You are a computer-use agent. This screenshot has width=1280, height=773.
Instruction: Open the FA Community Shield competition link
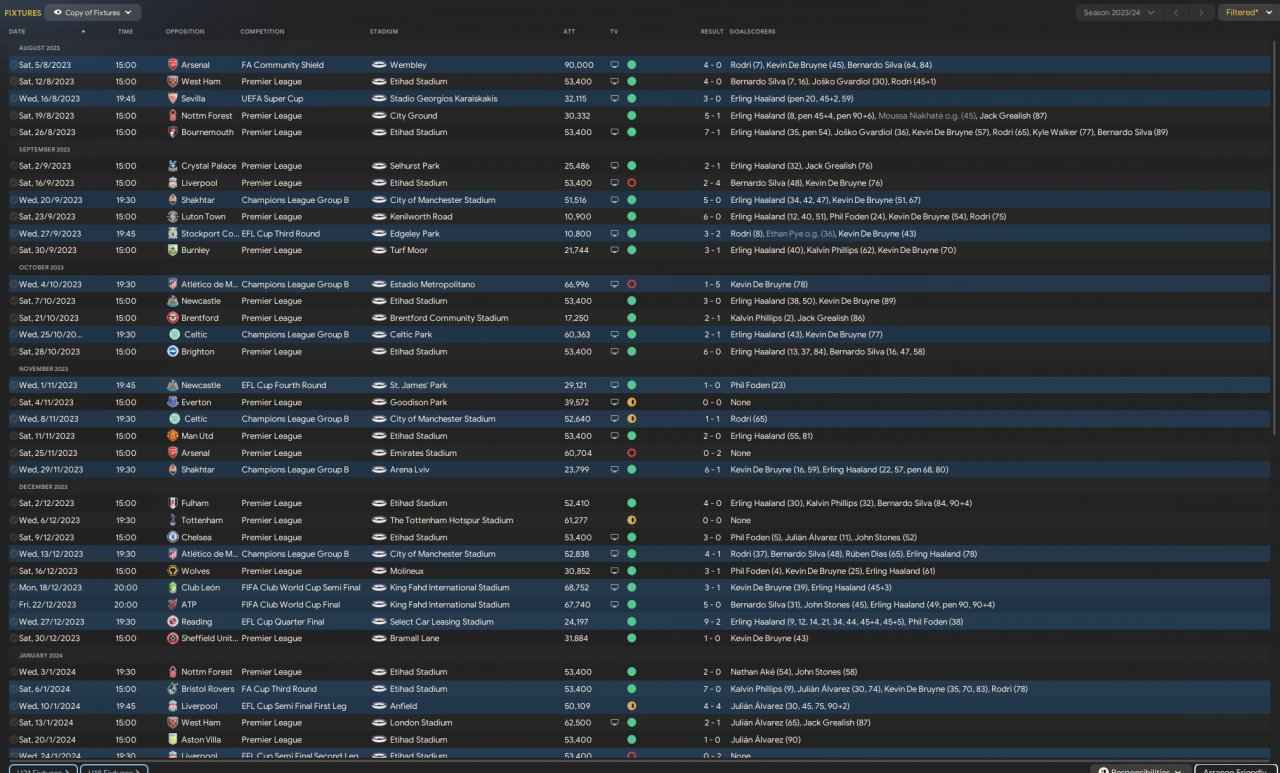pos(283,65)
